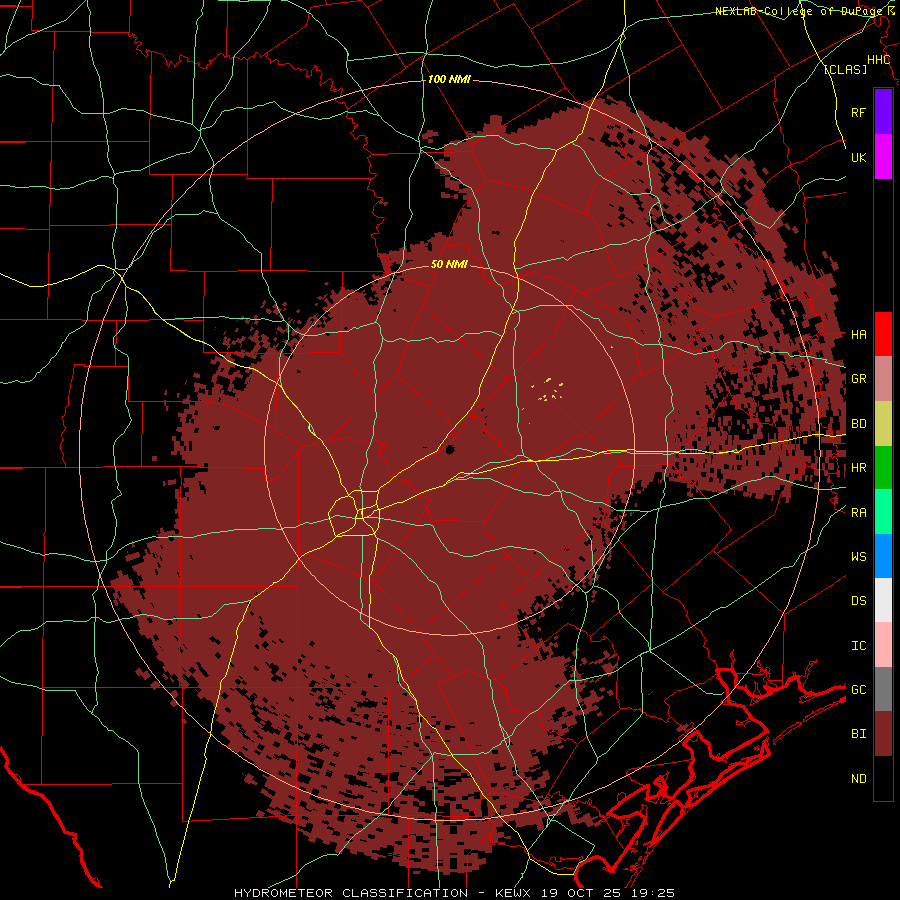The image size is (900, 900).
Task: Click the BD yellow legend swatch
Action: point(883,424)
